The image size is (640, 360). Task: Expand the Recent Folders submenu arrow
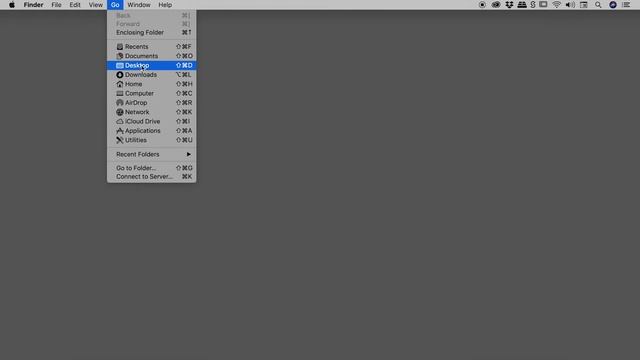(189, 154)
